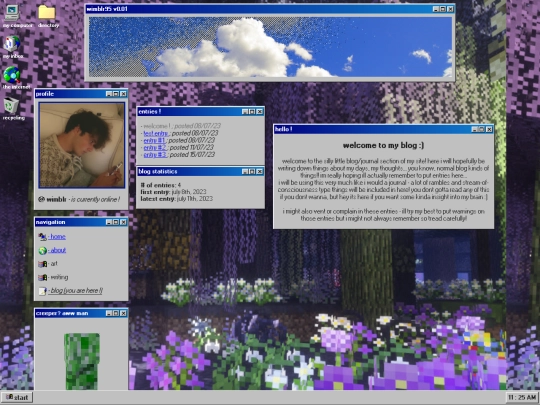Screen dimensions: 540x405
Task: Minimize the hello ! window
Action: [x=475, y=129]
